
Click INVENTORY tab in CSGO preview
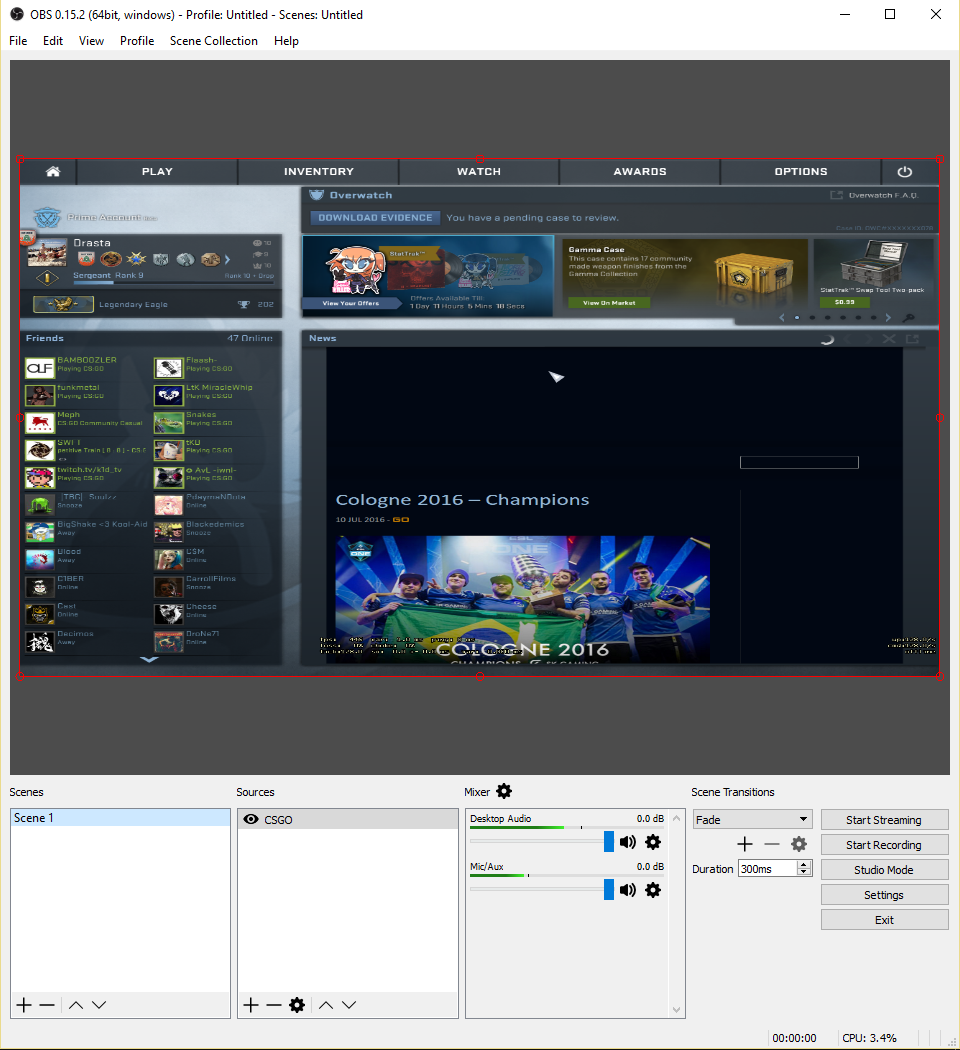tap(319, 171)
